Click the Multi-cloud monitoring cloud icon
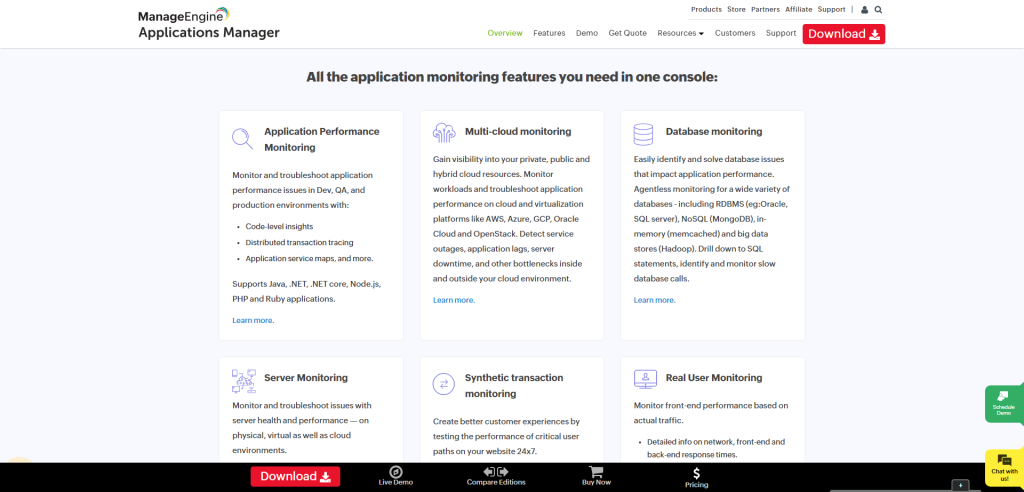The height and width of the screenshot is (492, 1024). click(x=444, y=133)
